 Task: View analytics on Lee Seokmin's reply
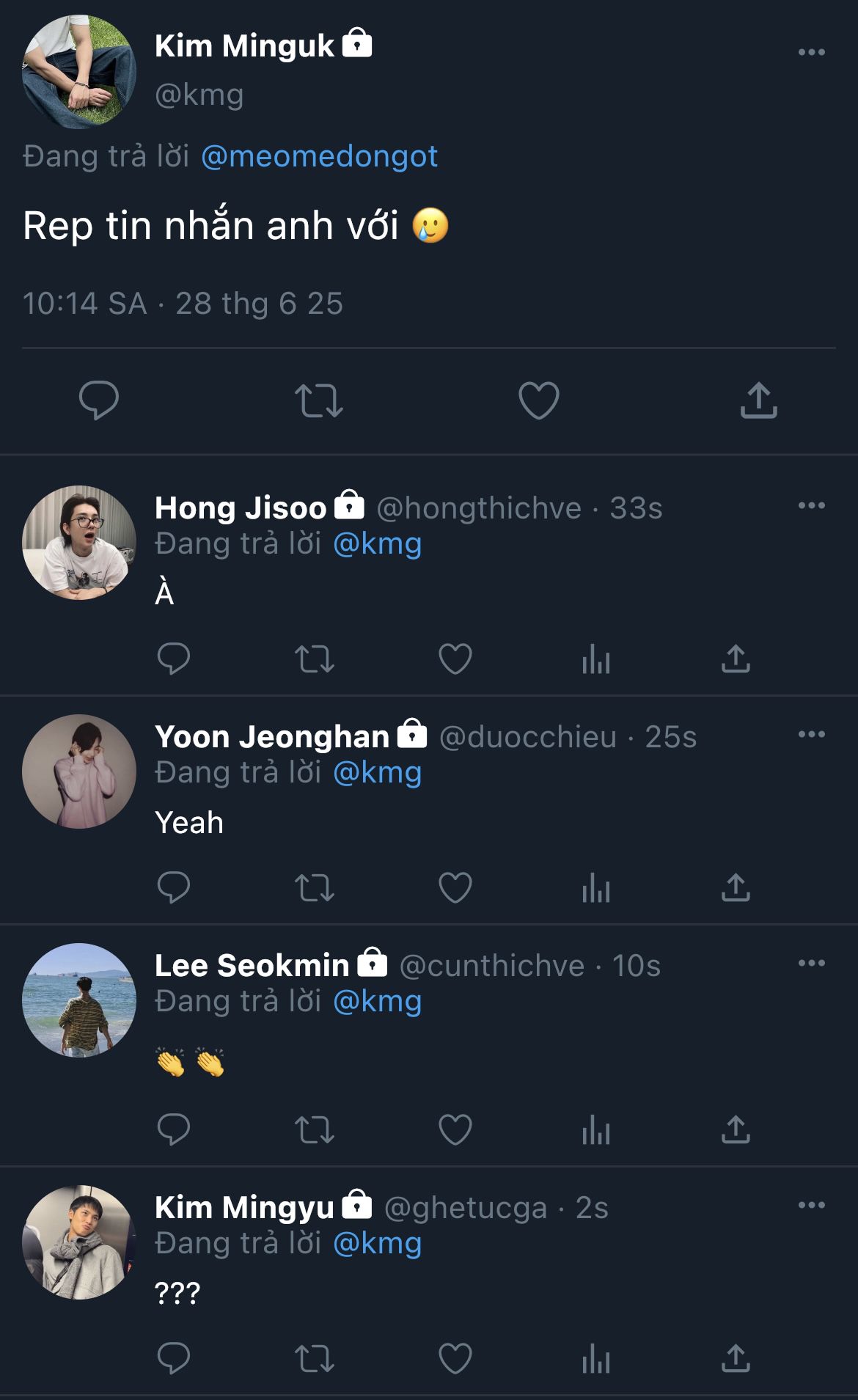pos(595,1129)
